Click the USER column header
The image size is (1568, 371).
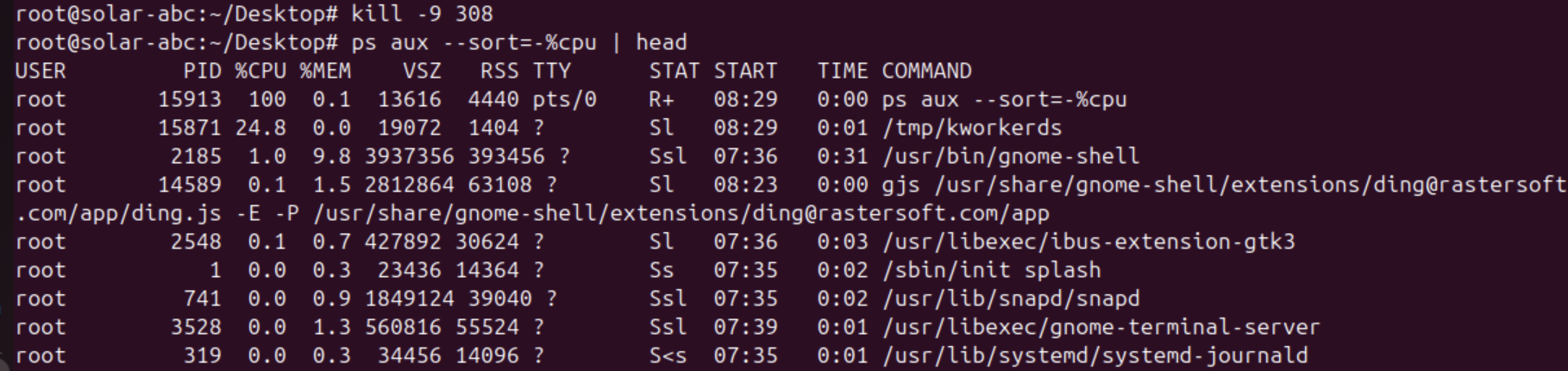point(41,71)
